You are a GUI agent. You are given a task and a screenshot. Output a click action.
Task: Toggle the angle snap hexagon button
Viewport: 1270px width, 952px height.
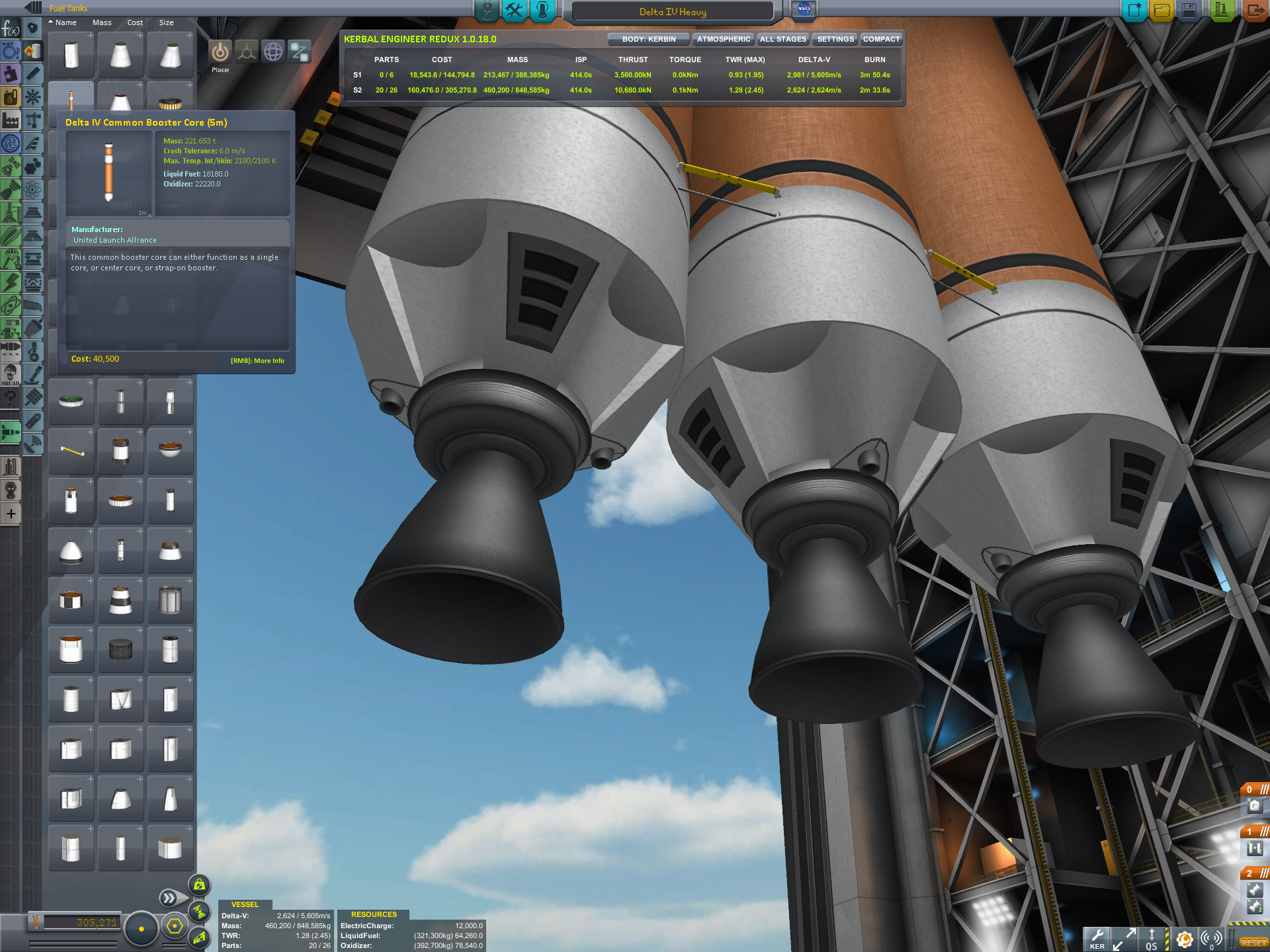(x=175, y=926)
